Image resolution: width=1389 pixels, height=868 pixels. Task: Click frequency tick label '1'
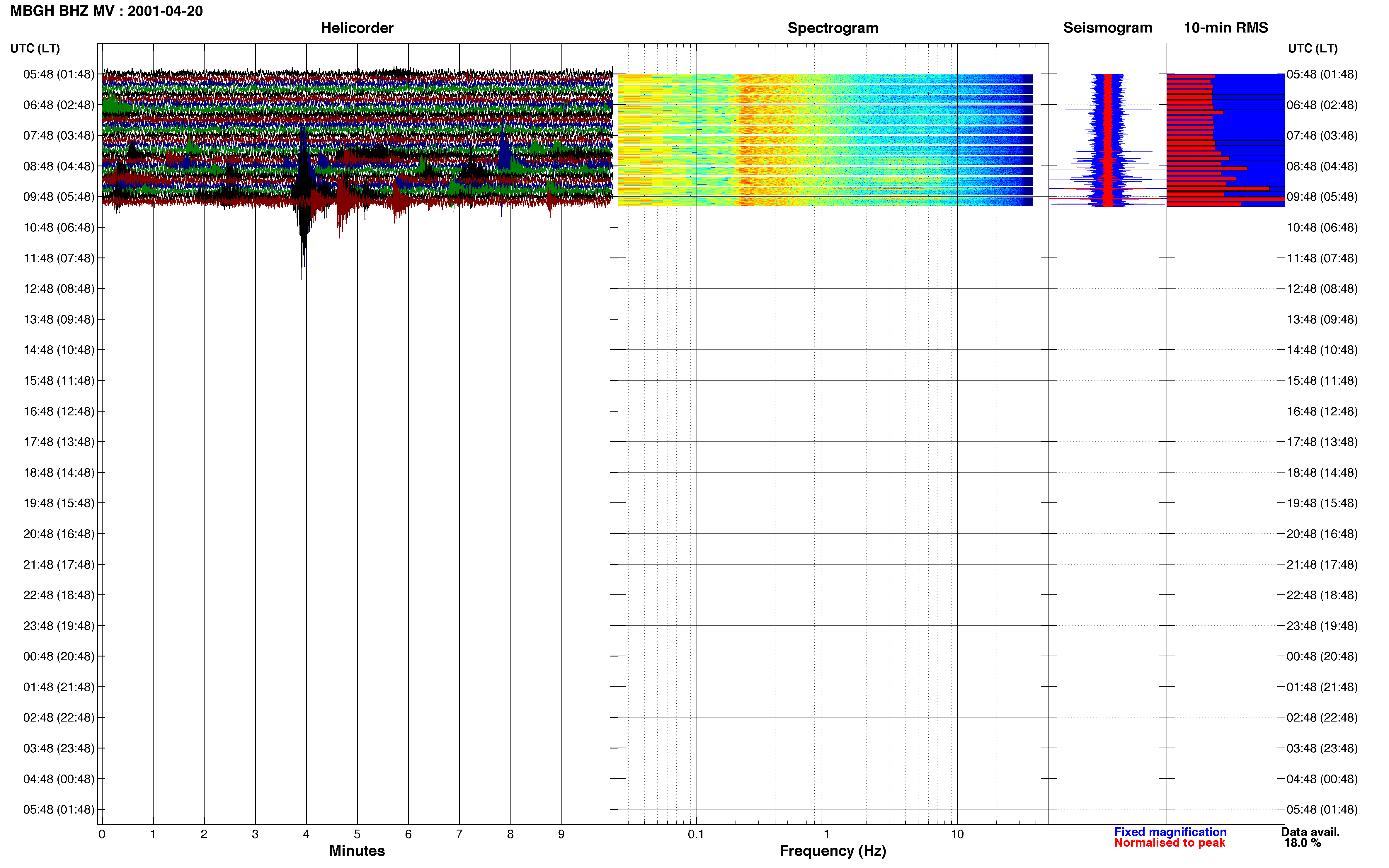pos(826,834)
